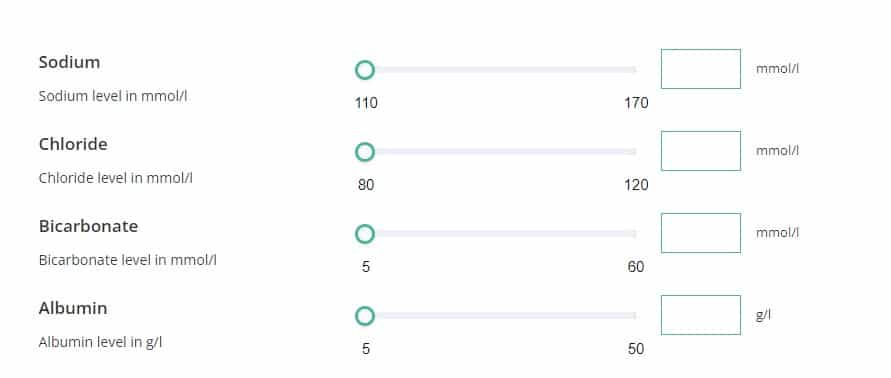891x378 pixels.
Task: Click the Bicarbonate slider handle
Action: tap(365, 234)
